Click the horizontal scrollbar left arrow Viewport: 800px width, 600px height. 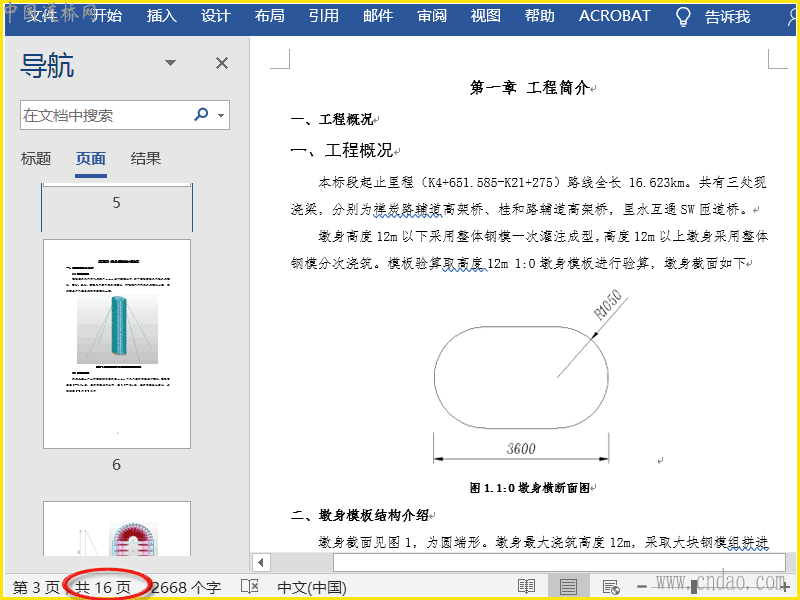(261, 563)
